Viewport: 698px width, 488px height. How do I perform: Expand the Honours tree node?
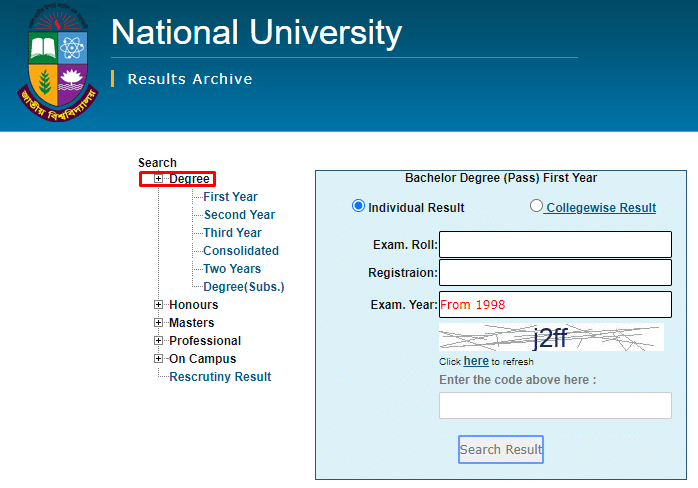158,305
